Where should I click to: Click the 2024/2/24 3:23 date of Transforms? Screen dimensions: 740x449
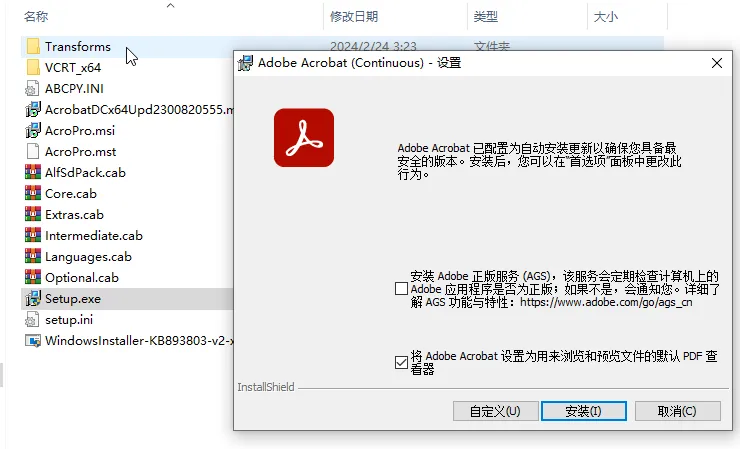373,46
